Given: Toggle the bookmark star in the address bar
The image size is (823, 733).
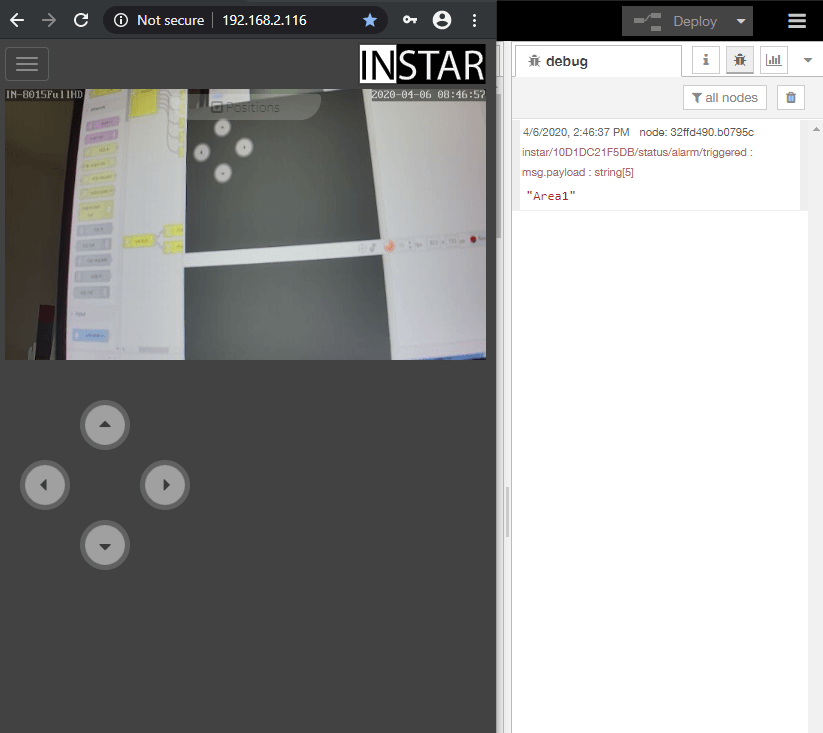Looking at the screenshot, I should [x=369, y=19].
